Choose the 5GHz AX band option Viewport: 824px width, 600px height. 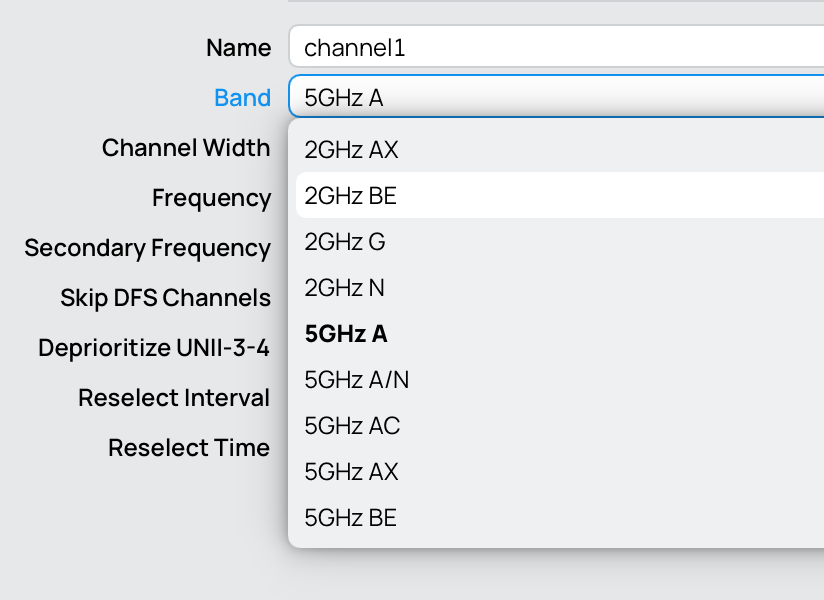click(x=352, y=472)
